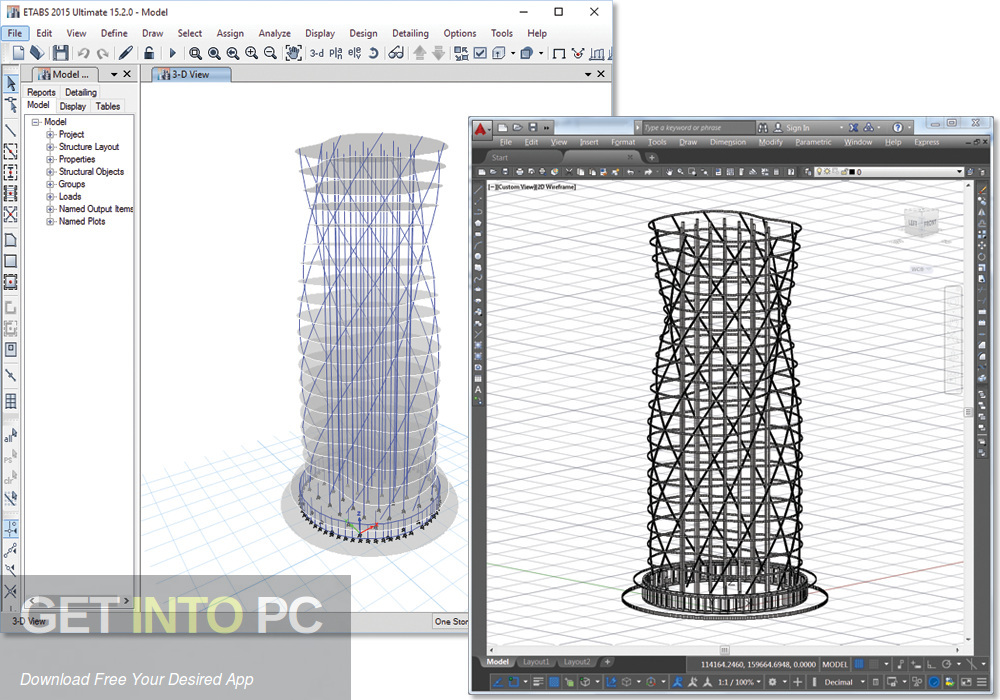Click the AutoCAD ViewCube

pos(922,224)
